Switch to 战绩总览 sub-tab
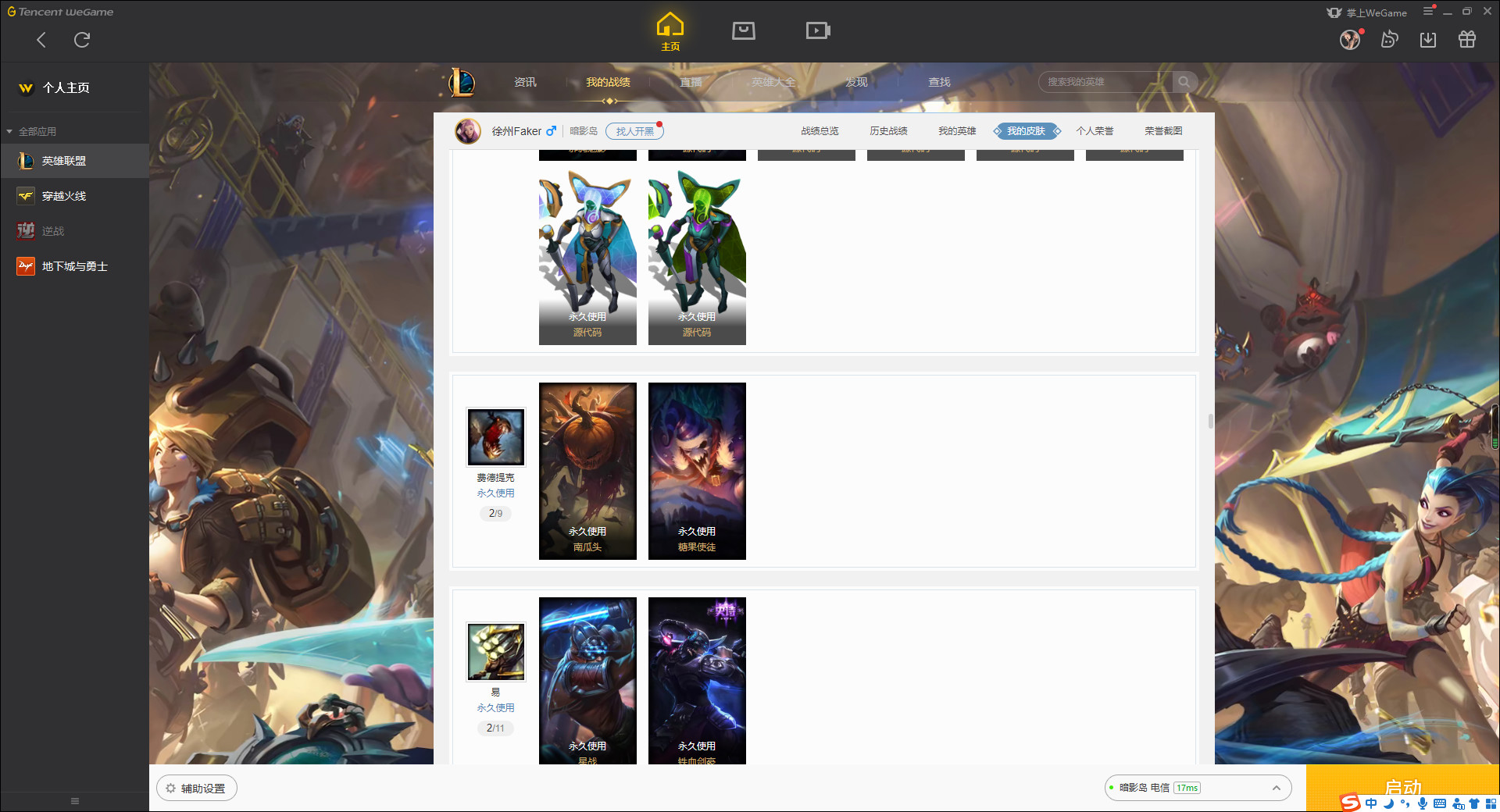1500x812 pixels. (x=820, y=131)
